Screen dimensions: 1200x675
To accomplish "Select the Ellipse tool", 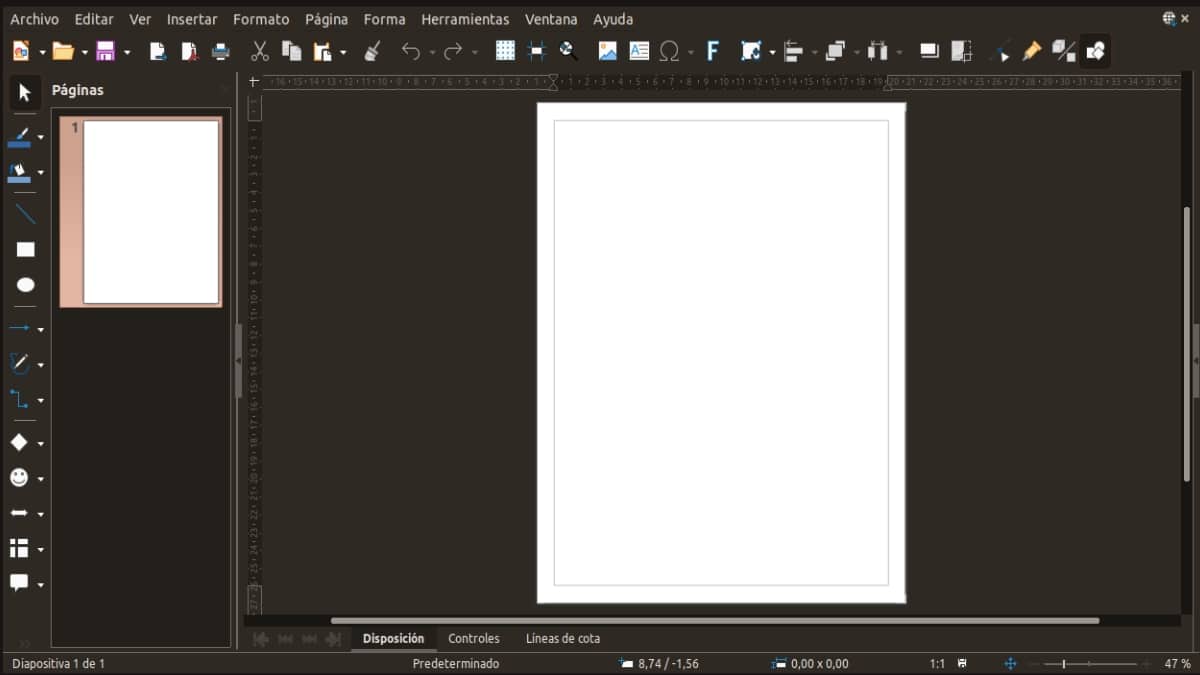I will pos(25,285).
